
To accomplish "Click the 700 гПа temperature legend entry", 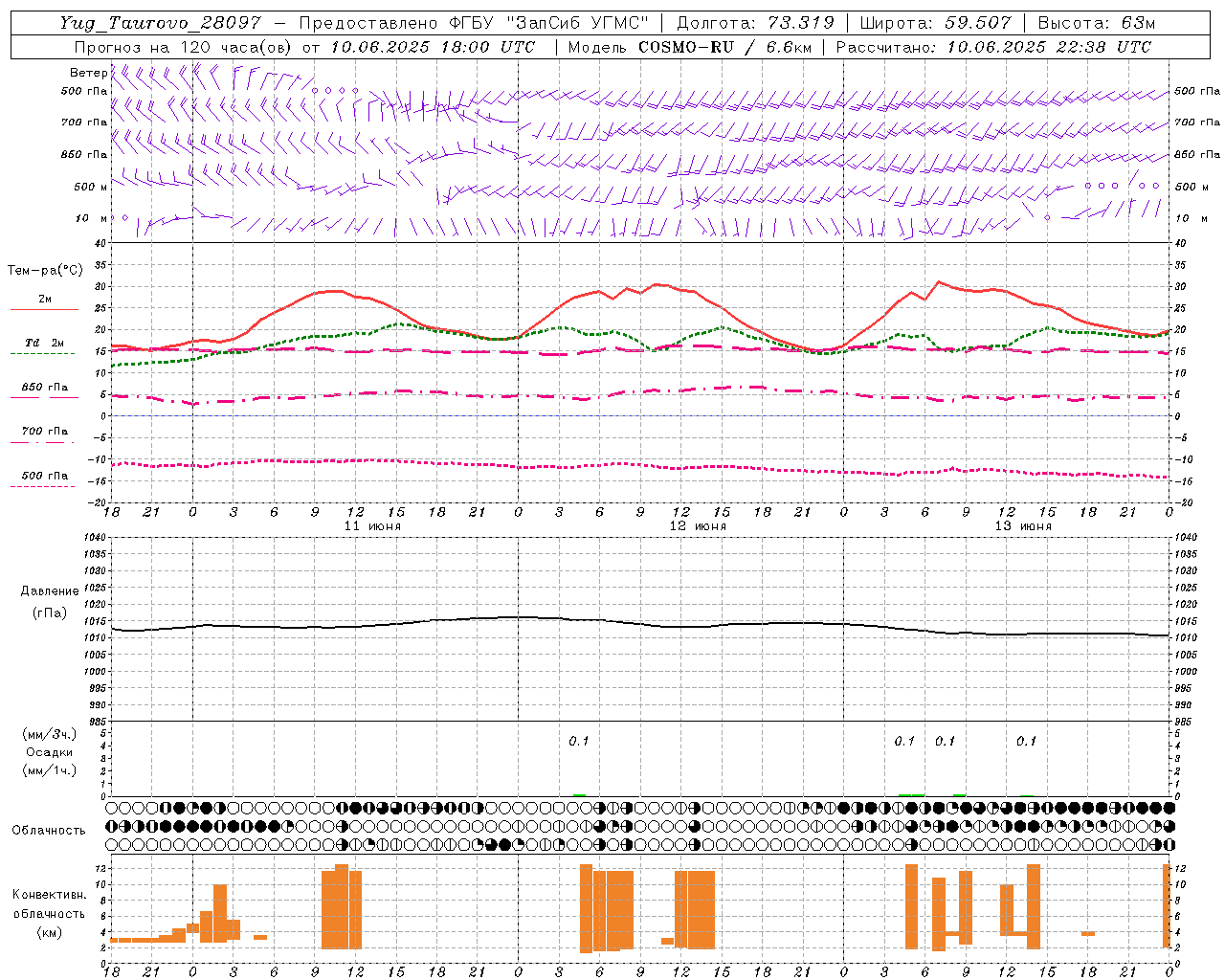I will (44, 432).
